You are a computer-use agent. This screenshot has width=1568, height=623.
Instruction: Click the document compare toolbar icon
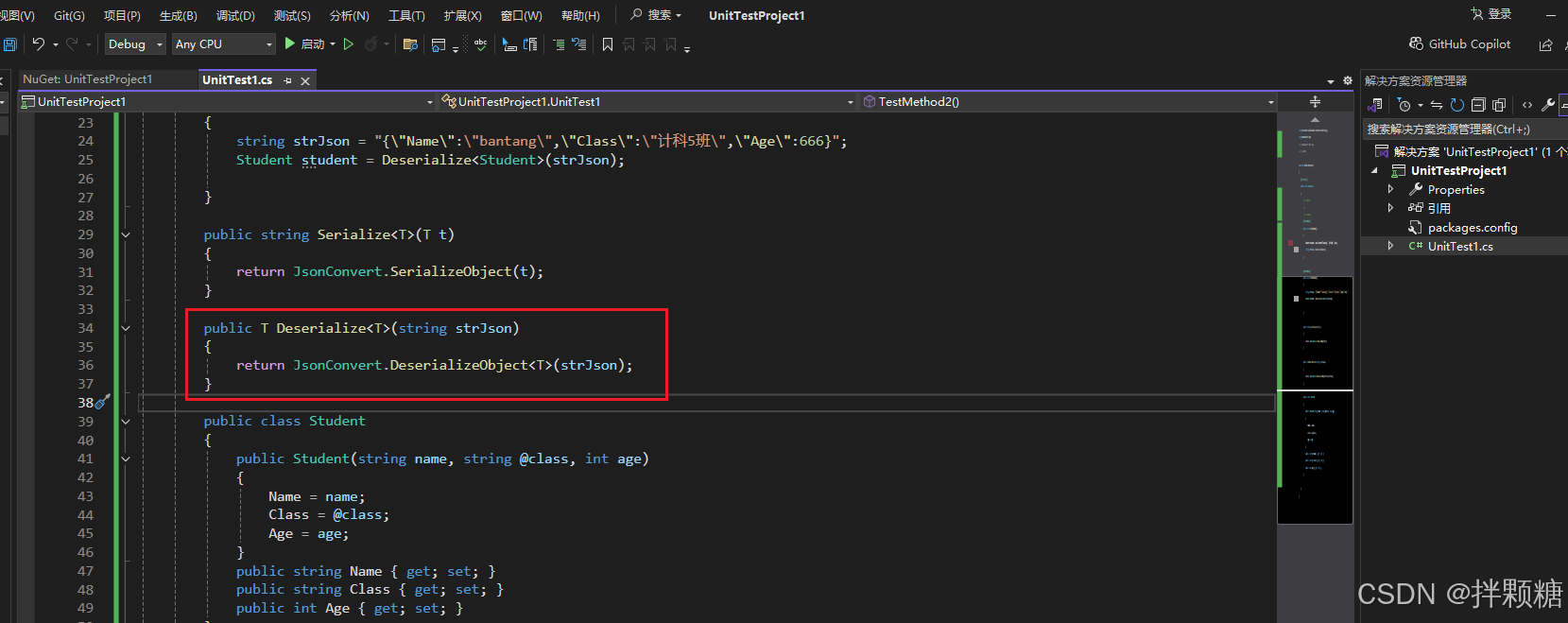(x=530, y=44)
